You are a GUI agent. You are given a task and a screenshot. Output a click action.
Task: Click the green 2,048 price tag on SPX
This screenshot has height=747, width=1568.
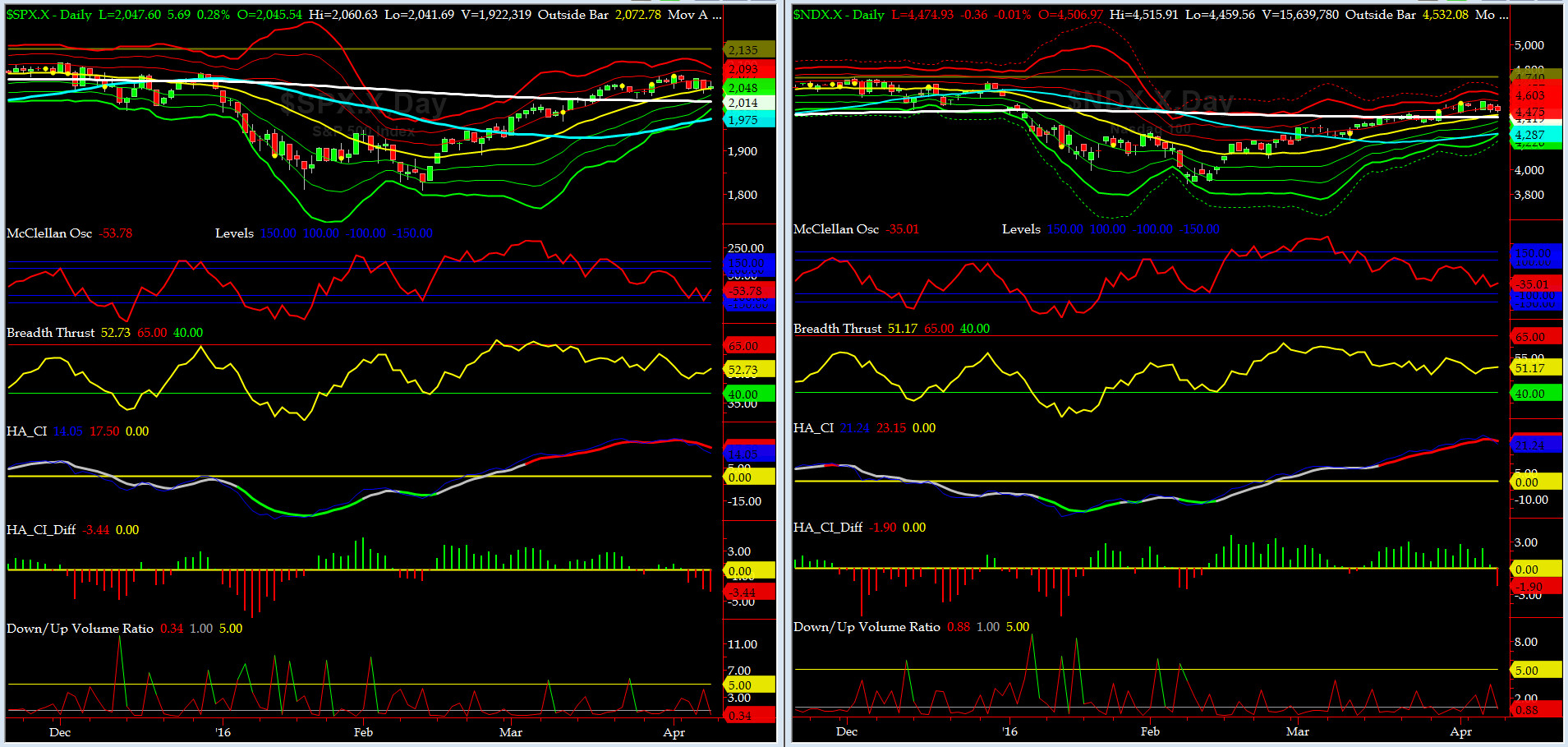[748, 87]
